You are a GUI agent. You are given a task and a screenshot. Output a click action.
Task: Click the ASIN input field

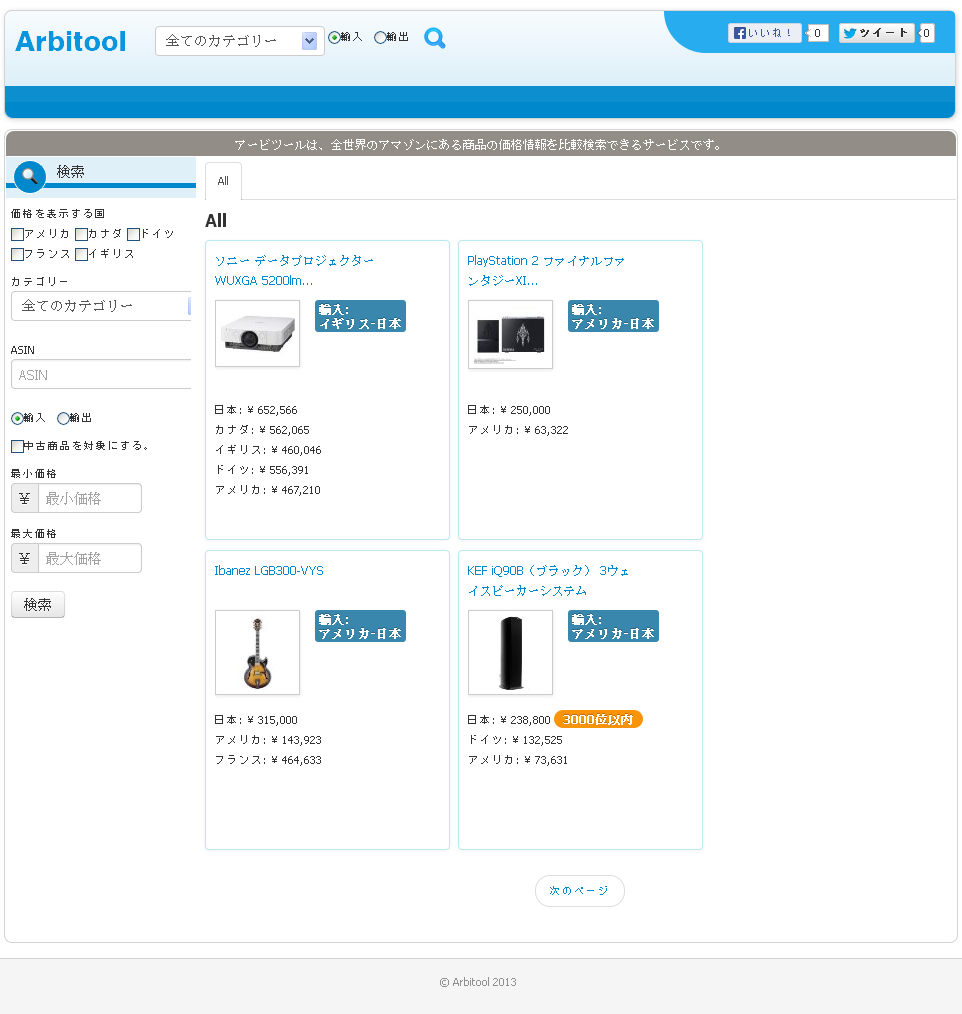(x=101, y=375)
